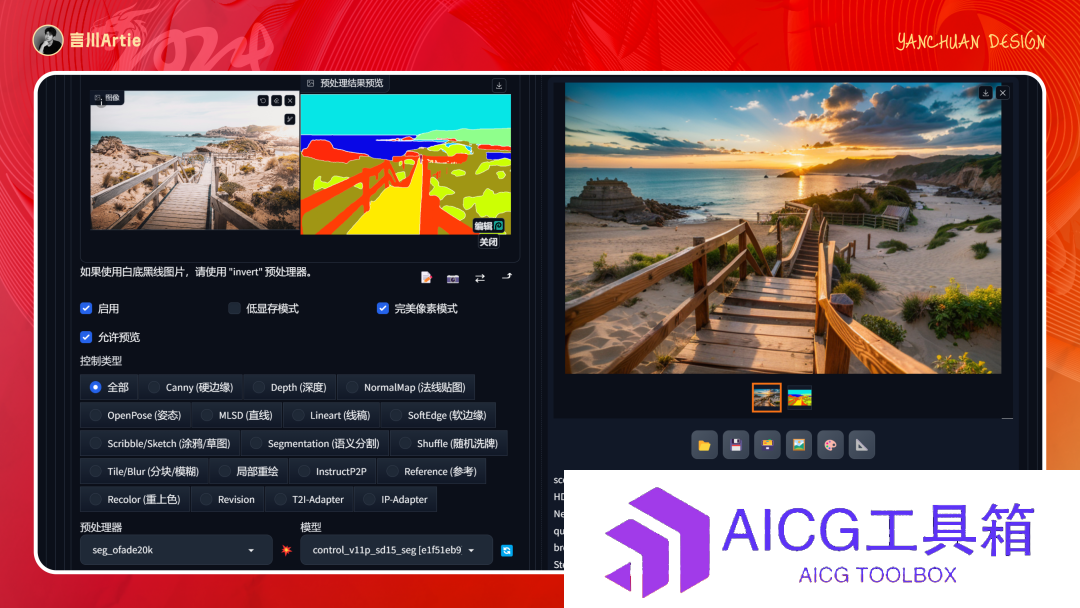Choose Segmentation (语义分割) control type
This screenshot has height=608, width=1080.
coord(315,443)
